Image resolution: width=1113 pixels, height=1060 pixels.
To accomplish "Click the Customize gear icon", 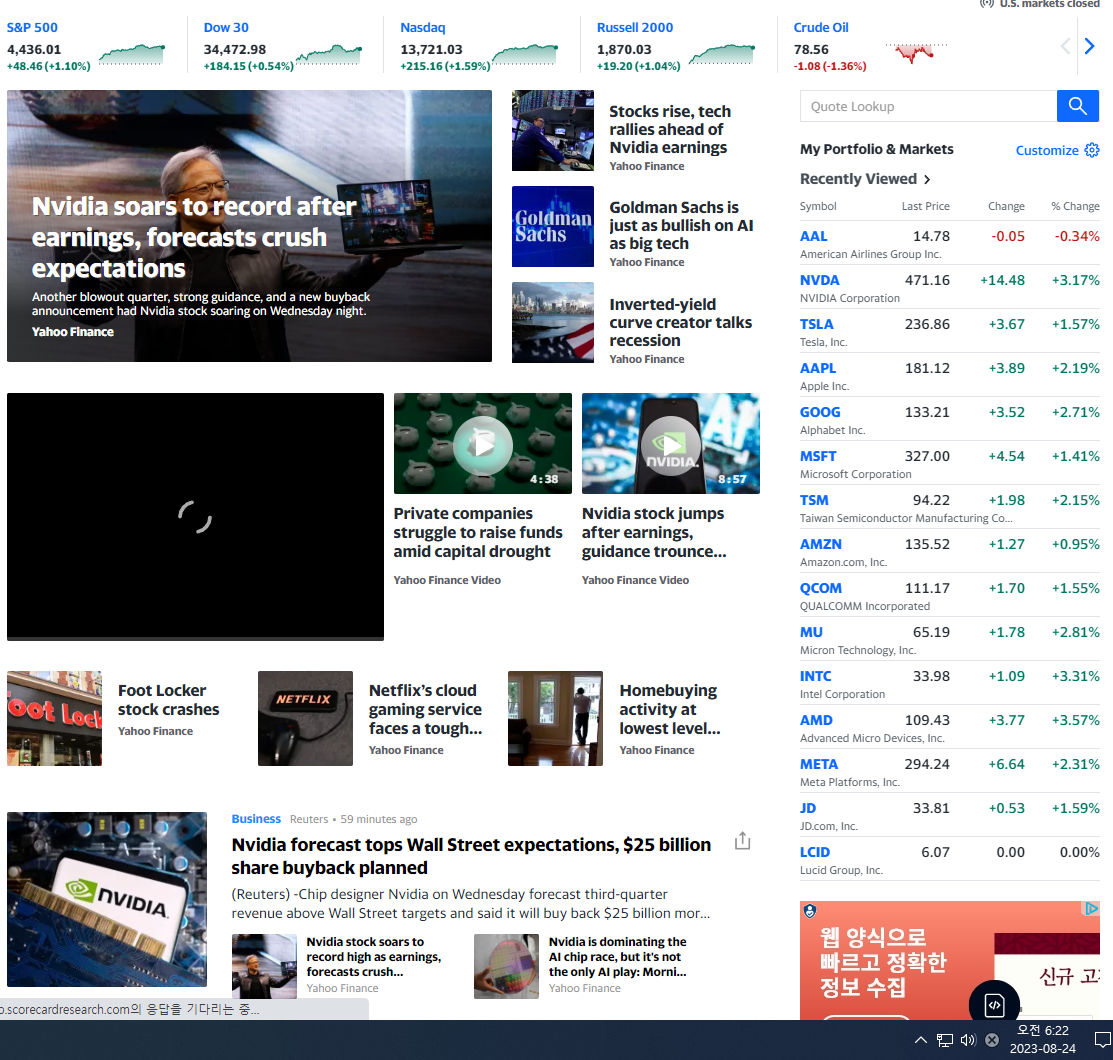I will pyautogui.click(x=1092, y=150).
